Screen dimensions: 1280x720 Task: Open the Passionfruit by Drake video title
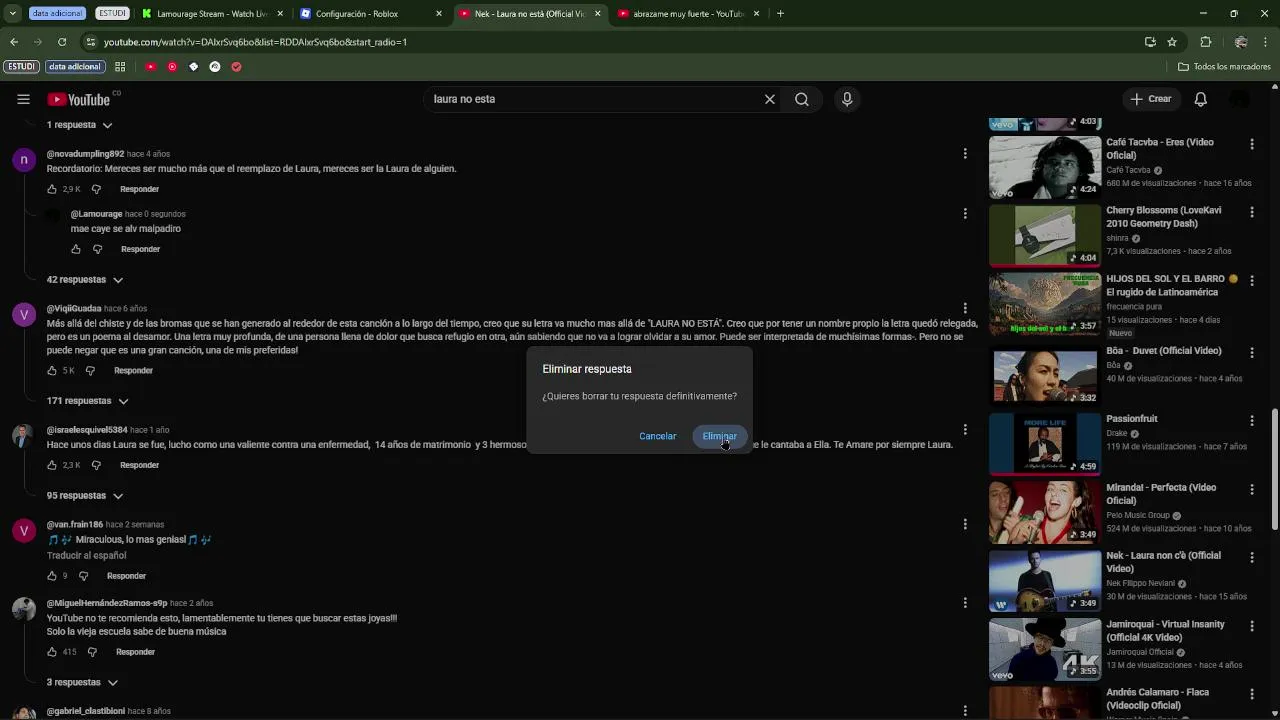click(x=1131, y=419)
